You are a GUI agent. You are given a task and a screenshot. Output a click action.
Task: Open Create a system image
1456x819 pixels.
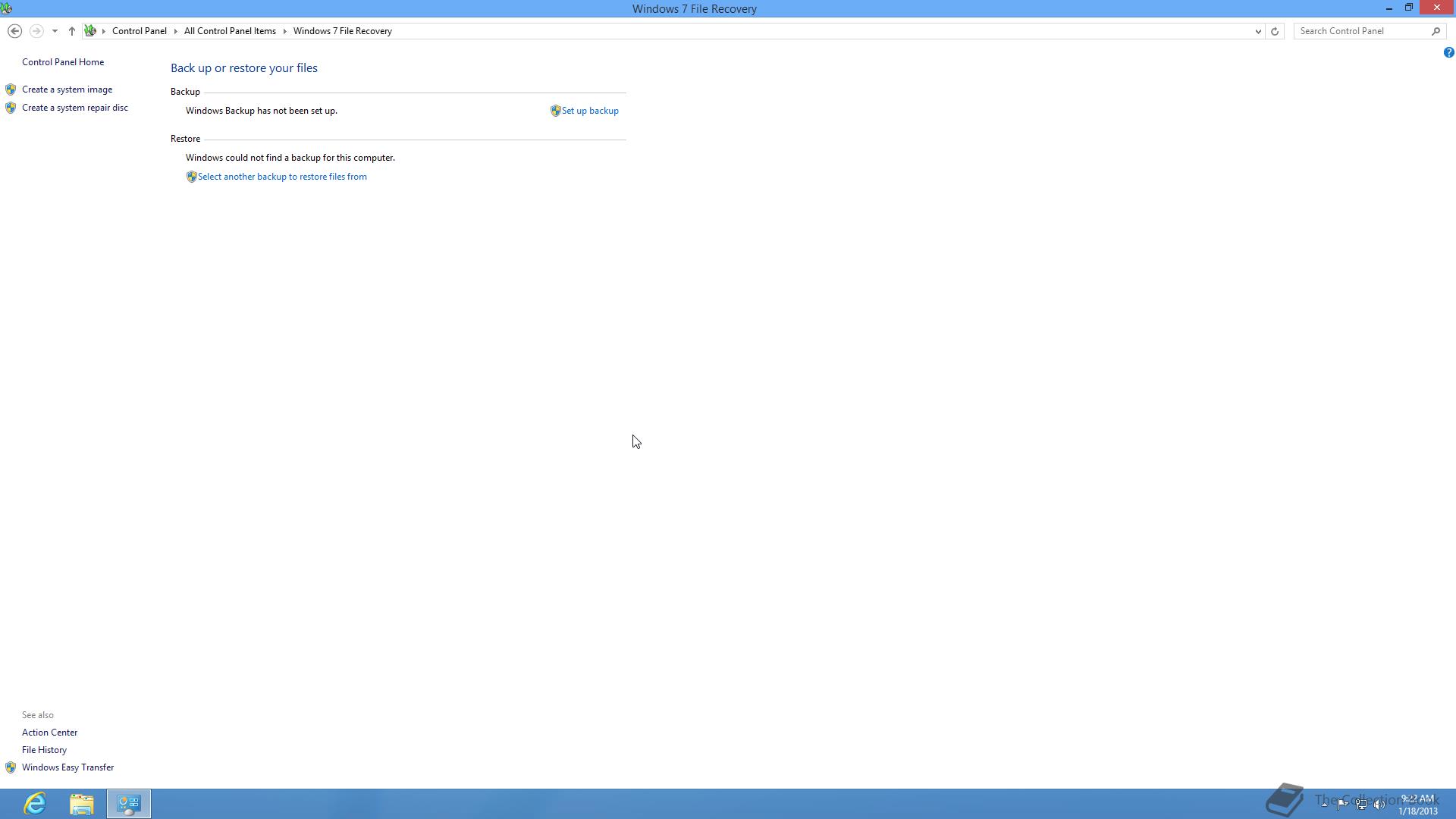67,89
